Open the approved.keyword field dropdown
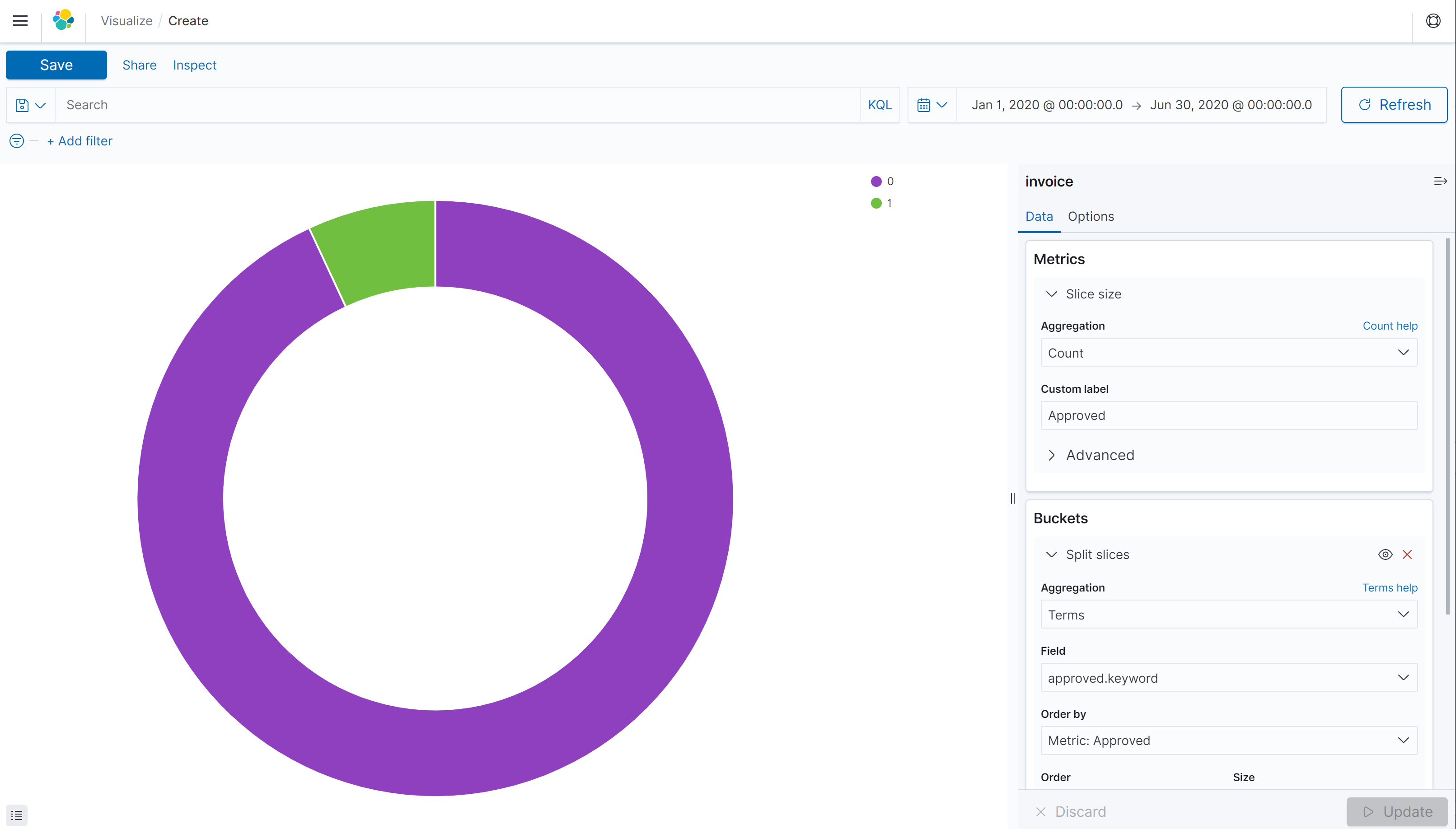 [1229, 678]
